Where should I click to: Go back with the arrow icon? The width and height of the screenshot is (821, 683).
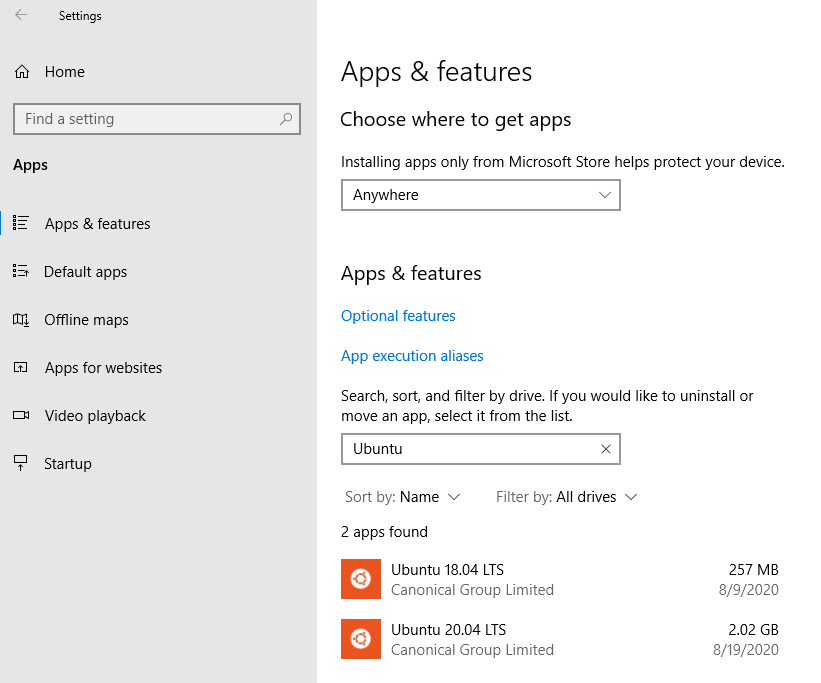coord(21,15)
